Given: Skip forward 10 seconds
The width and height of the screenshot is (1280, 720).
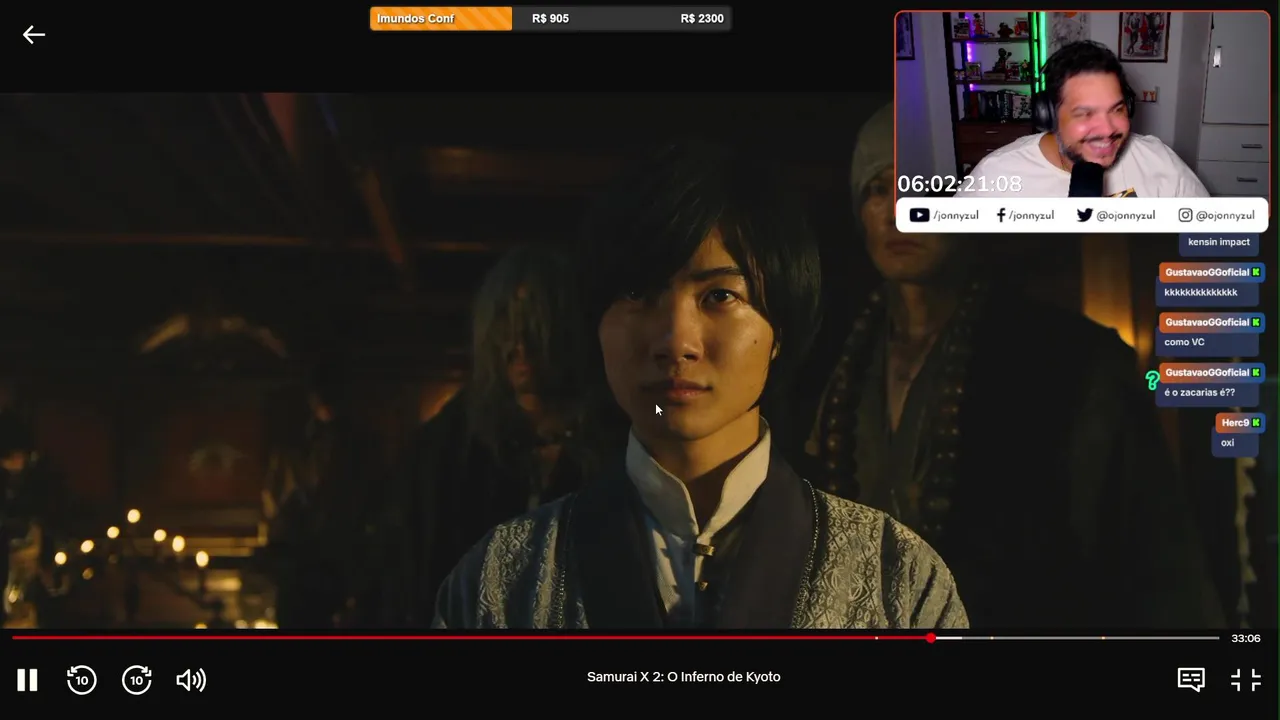Looking at the screenshot, I should coord(137,680).
